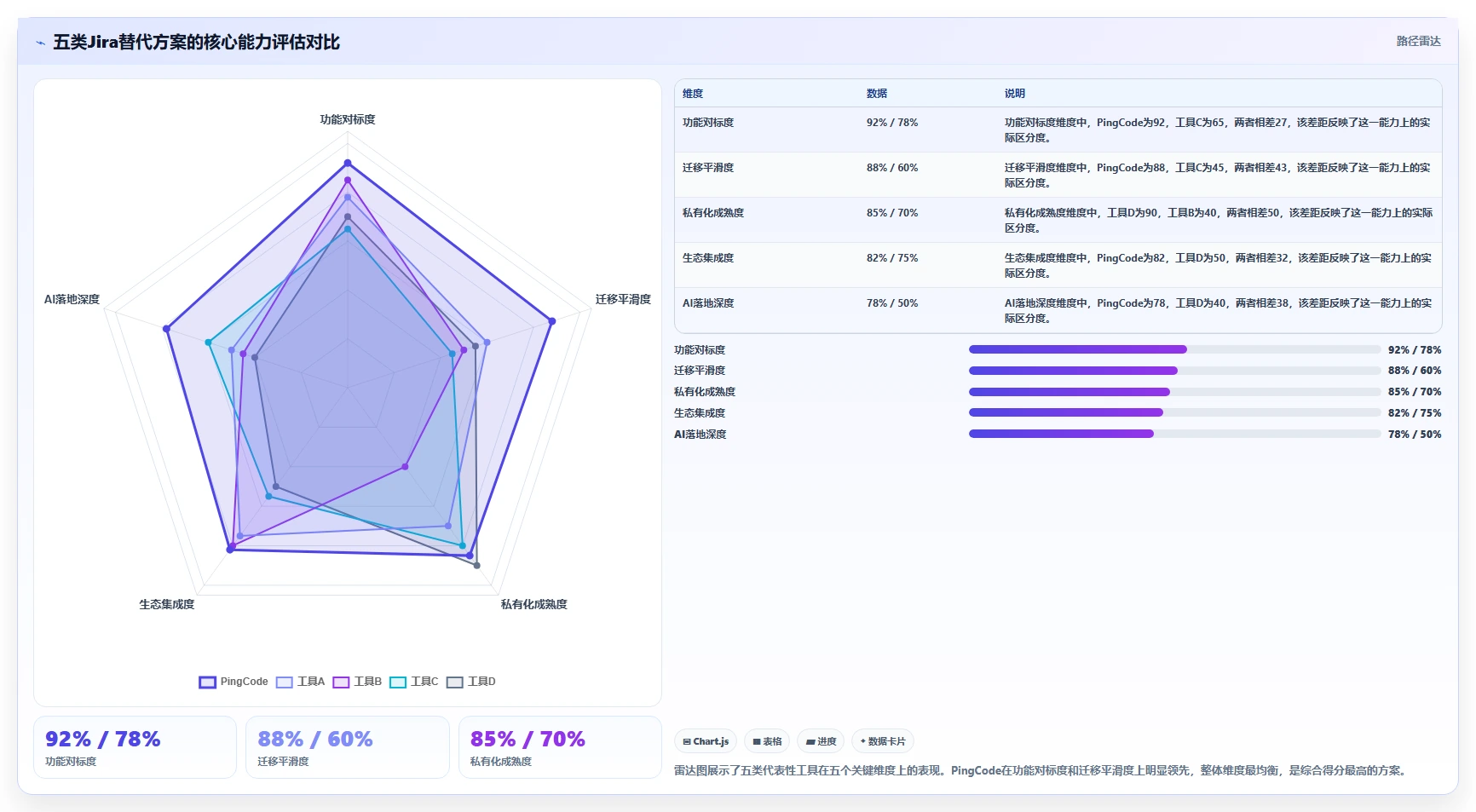Click the 数据卡片 tag chip
1476x812 pixels.
pyautogui.click(x=883, y=741)
